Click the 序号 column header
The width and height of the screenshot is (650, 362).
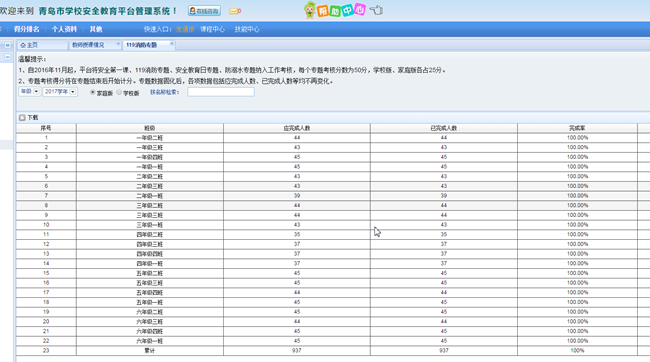pos(46,128)
